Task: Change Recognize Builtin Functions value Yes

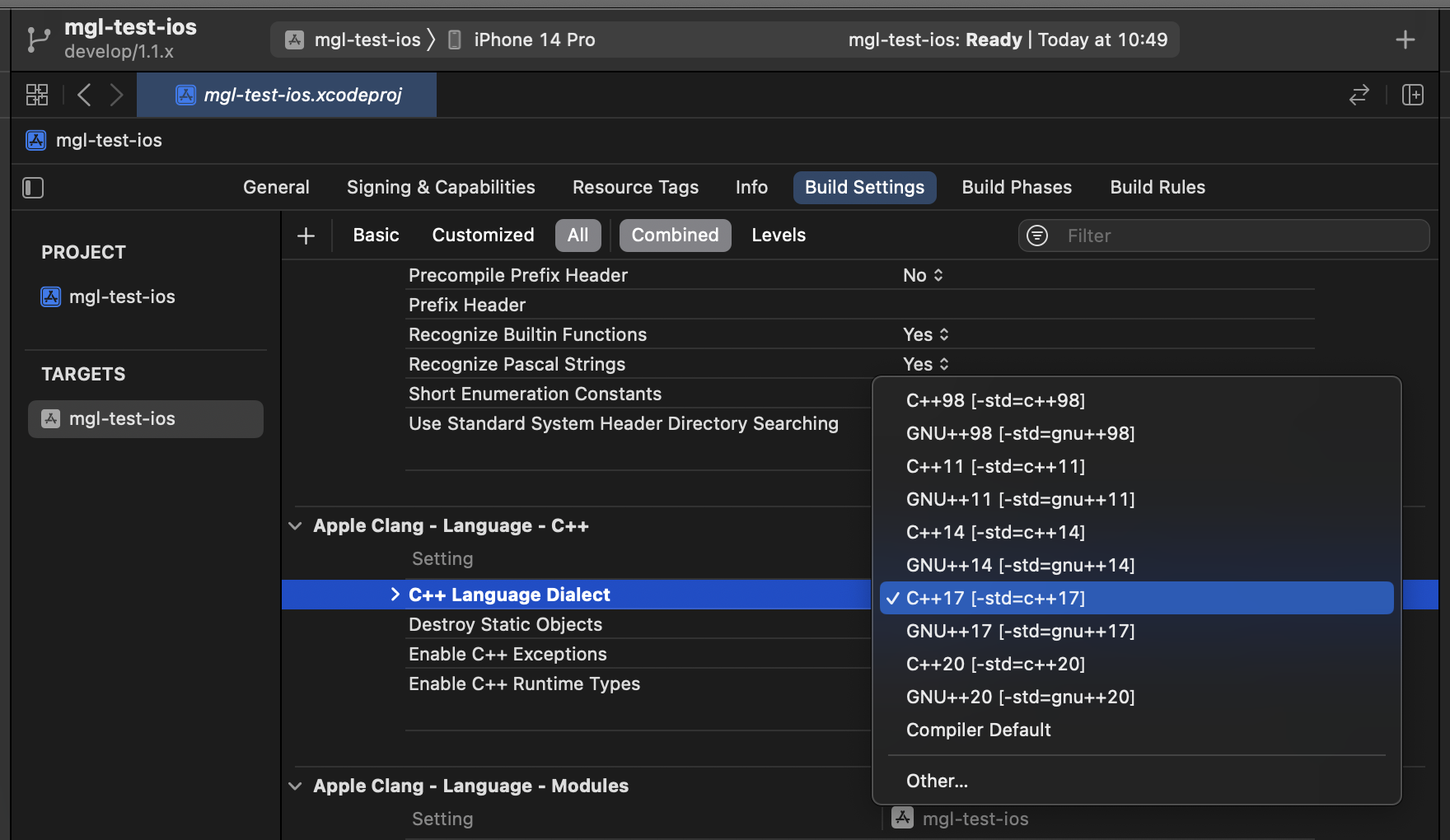Action: (x=926, y=335)
